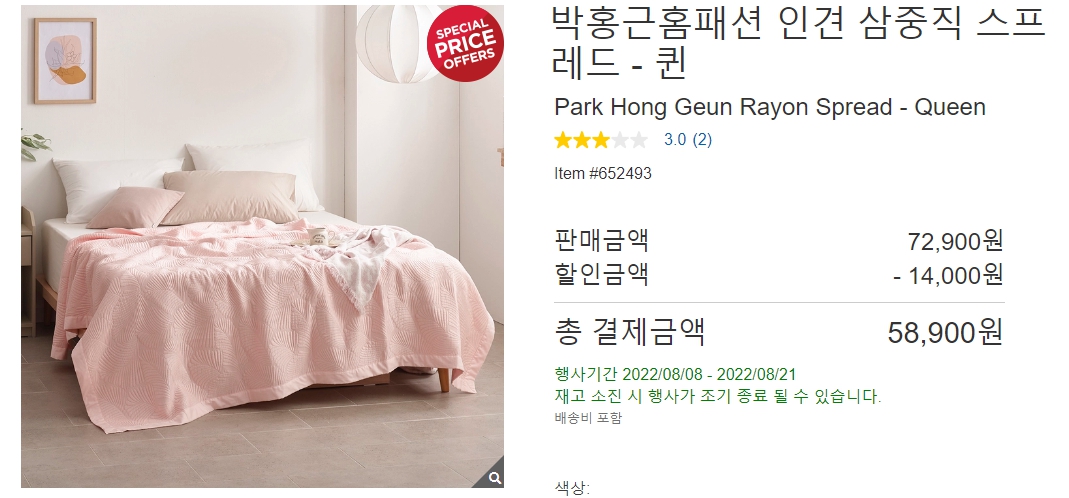Viewport: 1069px width, 498px height.
Task: Click the 58,900원 total payment amount
Action: [946, 332]
